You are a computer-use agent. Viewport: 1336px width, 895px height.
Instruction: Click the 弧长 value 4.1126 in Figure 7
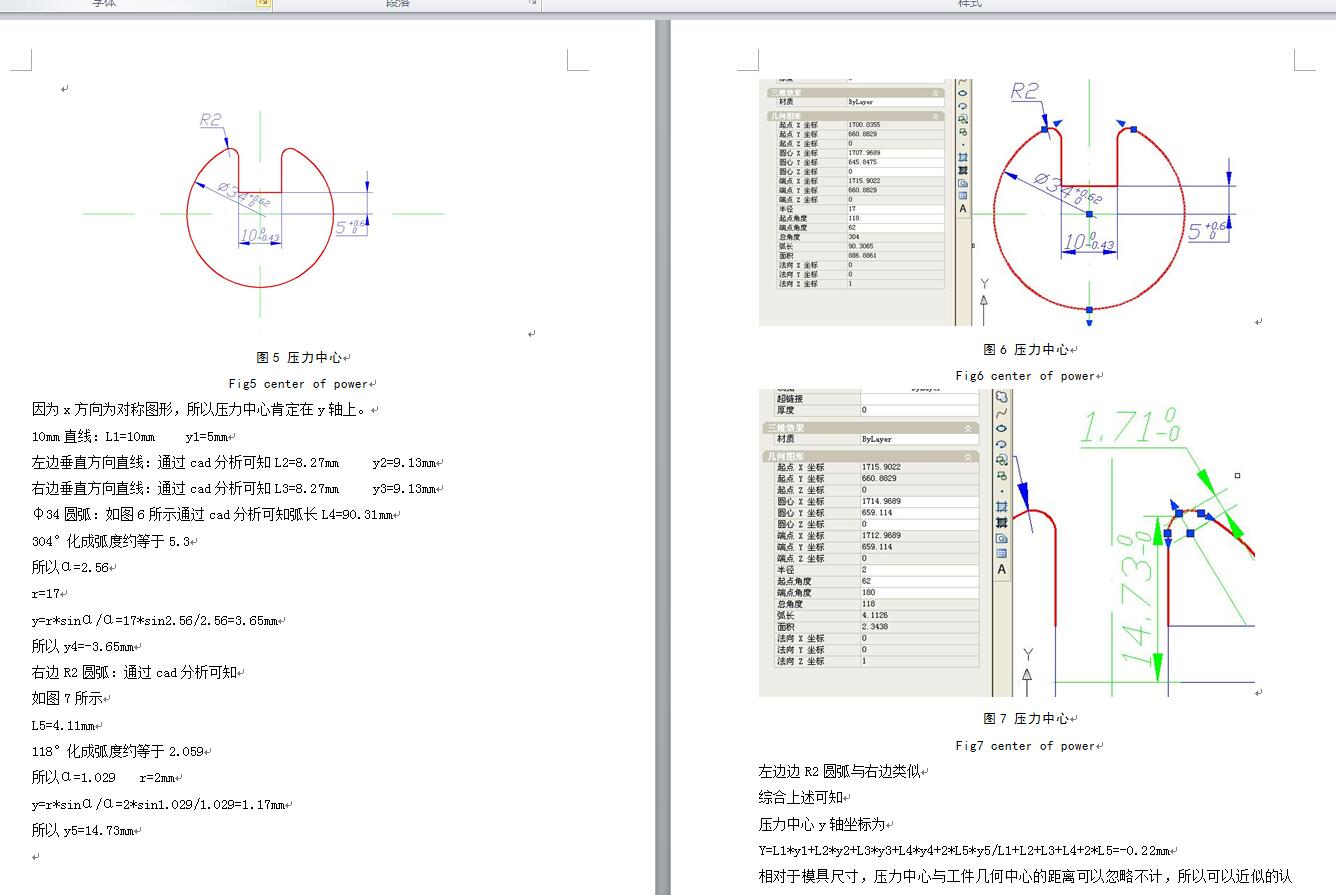[x=919, y=615]
